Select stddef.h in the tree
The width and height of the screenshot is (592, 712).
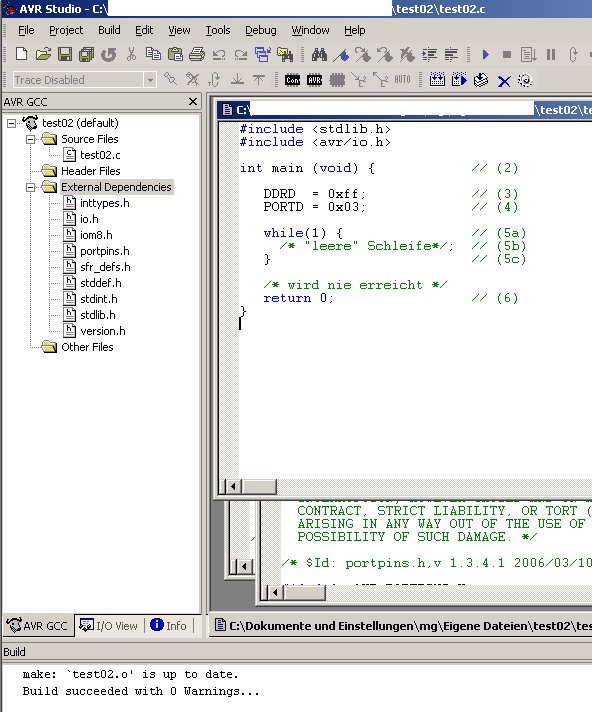pyautogui.click(x=93, y=283)
